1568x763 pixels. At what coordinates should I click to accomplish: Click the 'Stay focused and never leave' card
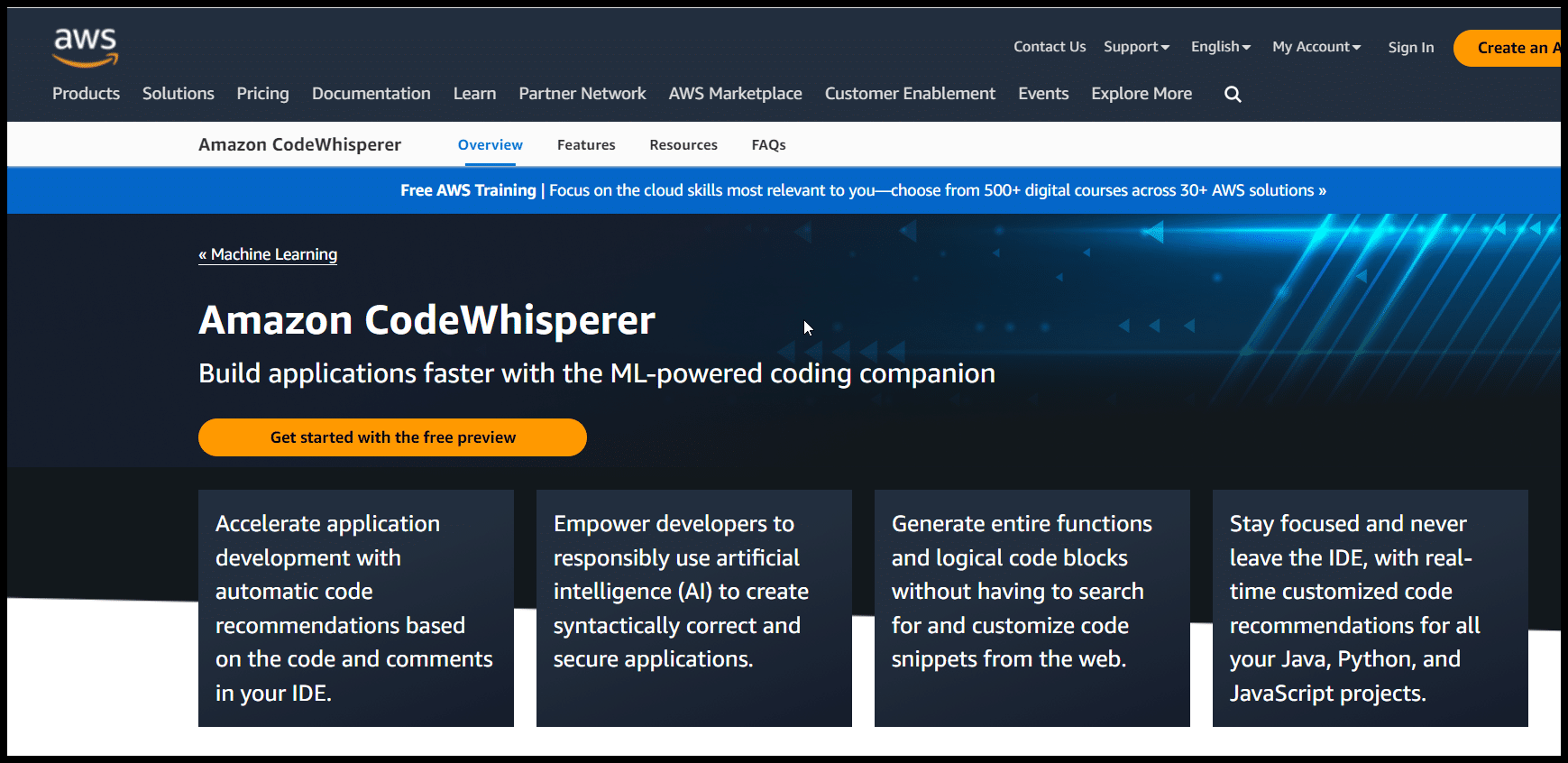[1371, 608]
